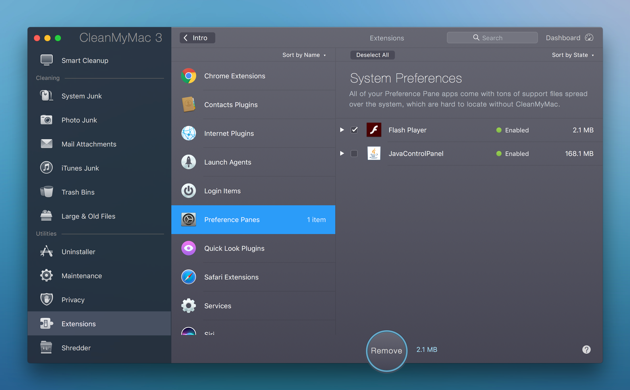This screenshot has height=390, width=630.
Task: Toggle JavaControlPanel Enabled state
Action: (512, 153)
